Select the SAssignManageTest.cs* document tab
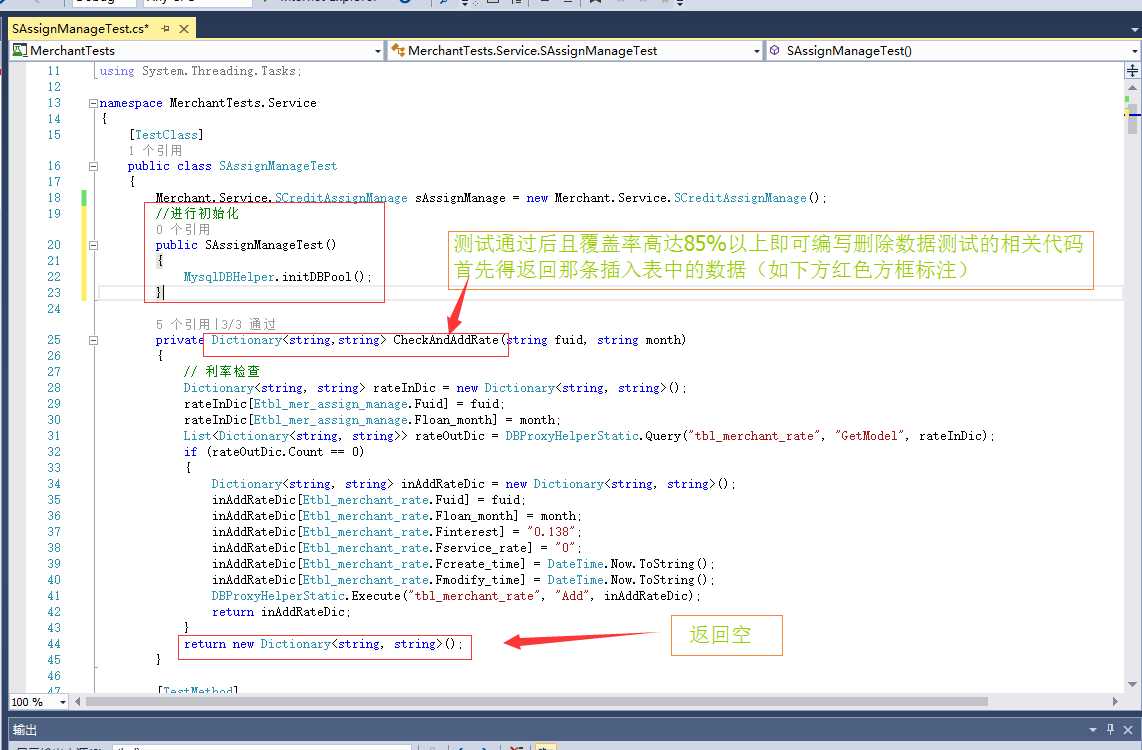 click(x=80, y=28)
